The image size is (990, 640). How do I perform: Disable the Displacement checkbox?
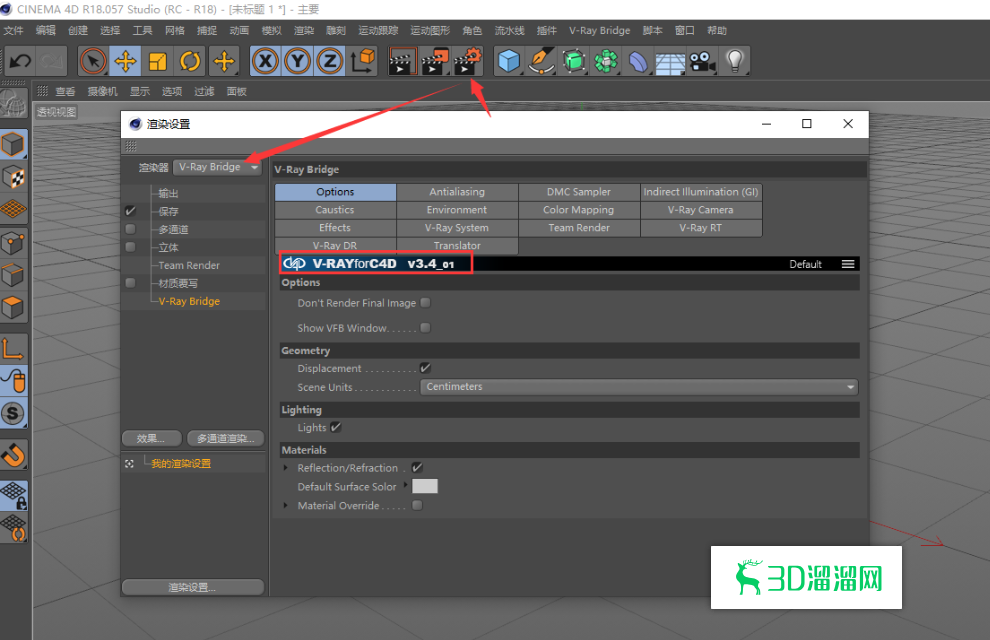(x=425, y=368)
